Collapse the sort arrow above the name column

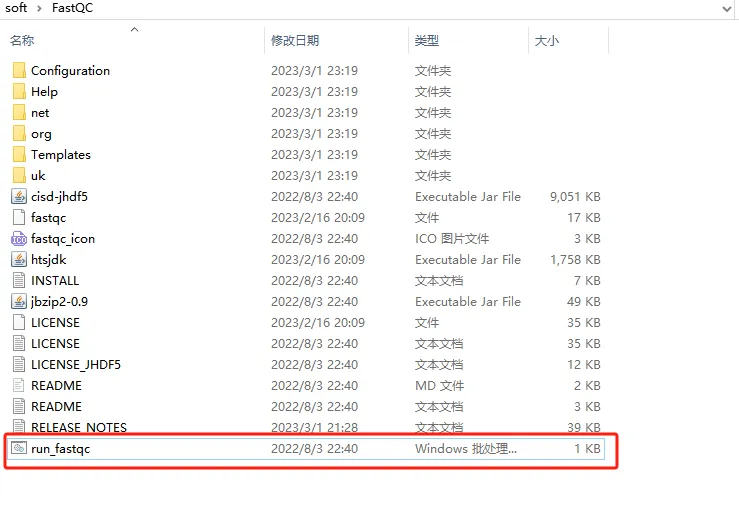pyautogui.click(x=134, y=29)
